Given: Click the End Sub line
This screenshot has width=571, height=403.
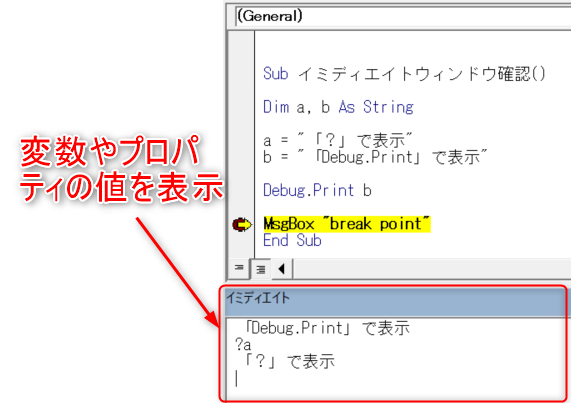Looking at the screenshot, I should [292, 241].
